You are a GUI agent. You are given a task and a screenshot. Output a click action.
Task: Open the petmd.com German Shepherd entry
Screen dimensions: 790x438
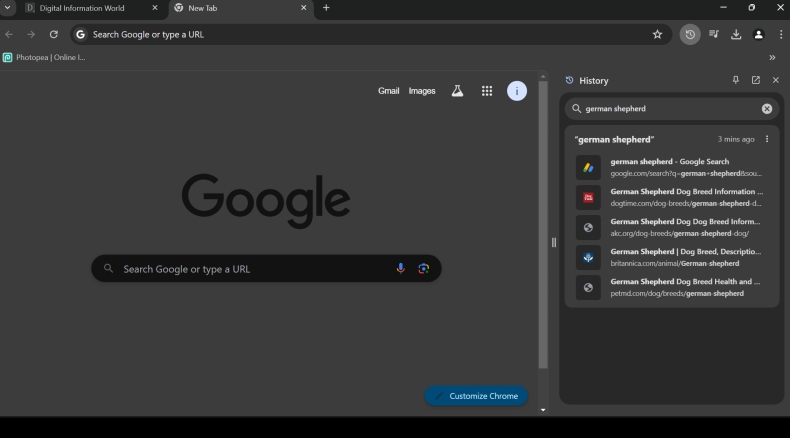coord(672,287)
